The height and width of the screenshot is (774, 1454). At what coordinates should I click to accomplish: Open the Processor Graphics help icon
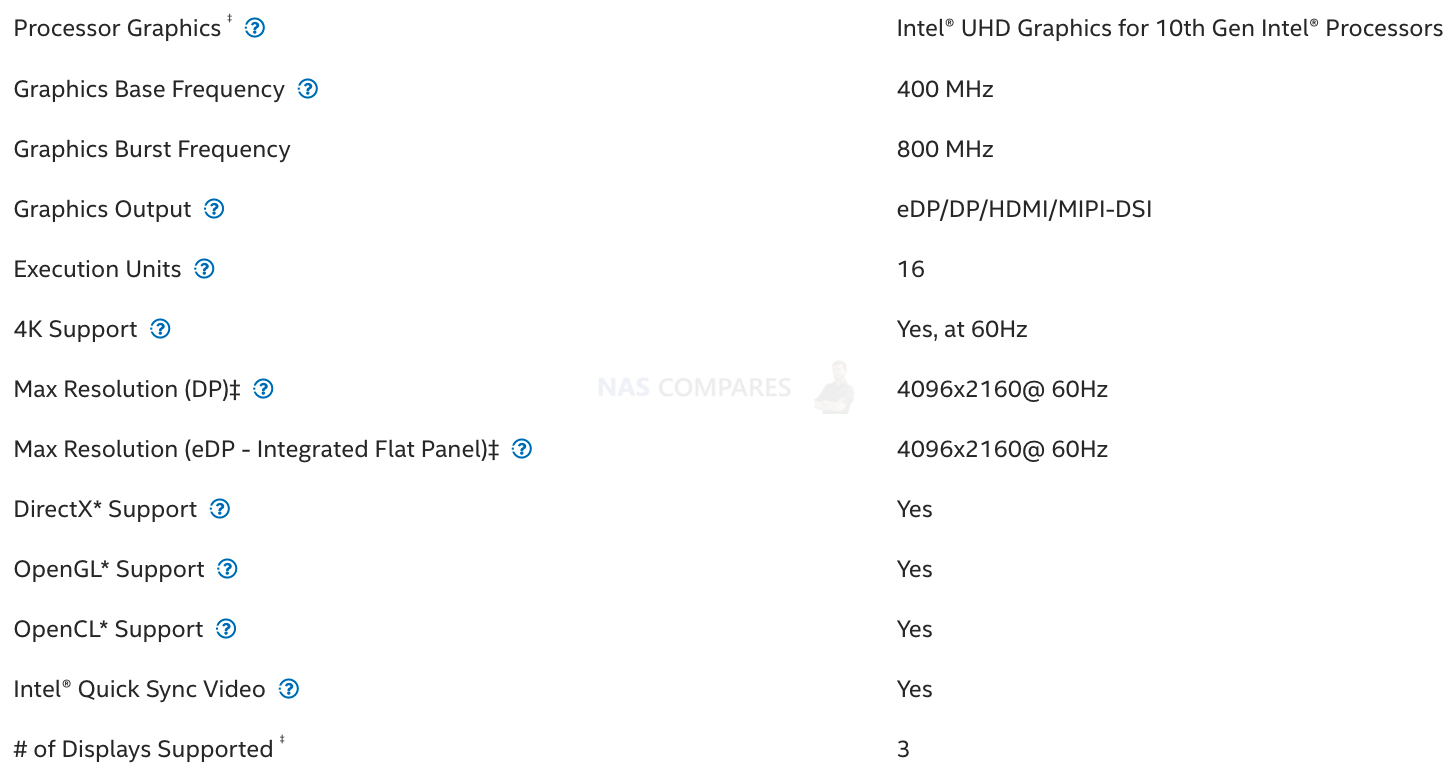click(x=255, y=28)
